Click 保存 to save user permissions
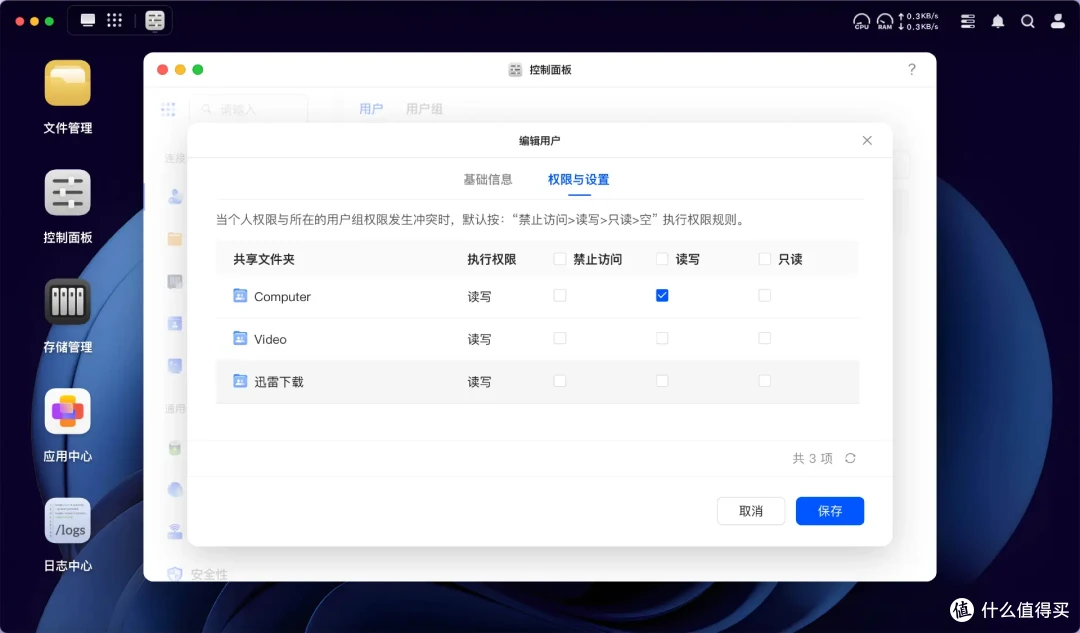This screenshot has height=633, width=1080. [830, 511]
